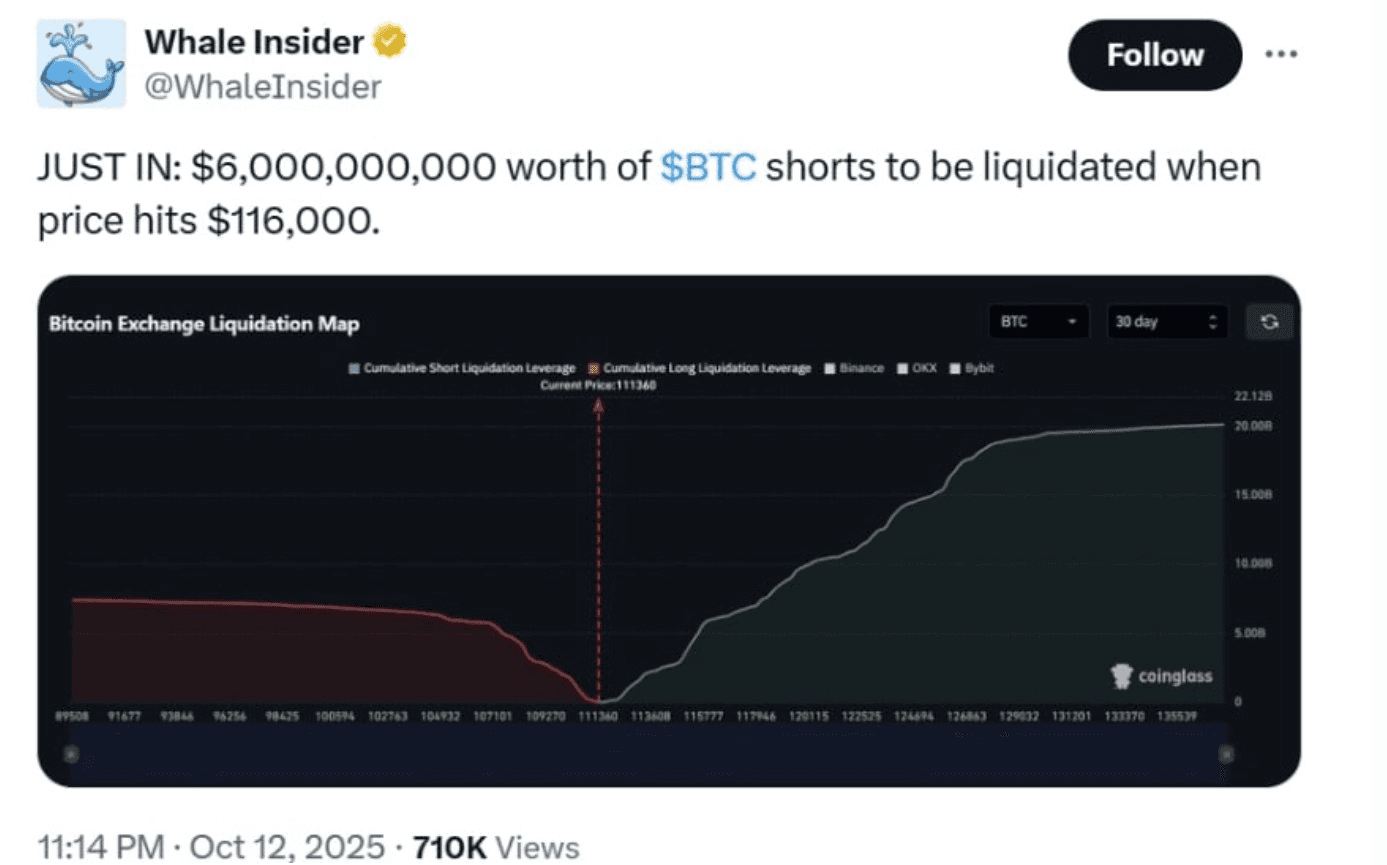Toggle Cumulative Short Liquidation Leverage legend
The height and width of the screenshot is (865, 1387).
tap(461, 368)
